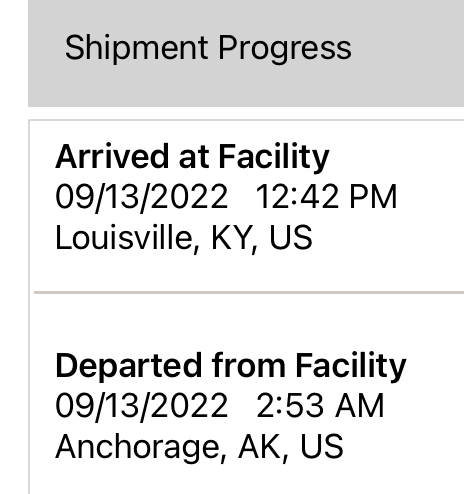Click the word Facility in Departed heading
This screenshot has height=494, width=464.
click(x=351, y=366)
